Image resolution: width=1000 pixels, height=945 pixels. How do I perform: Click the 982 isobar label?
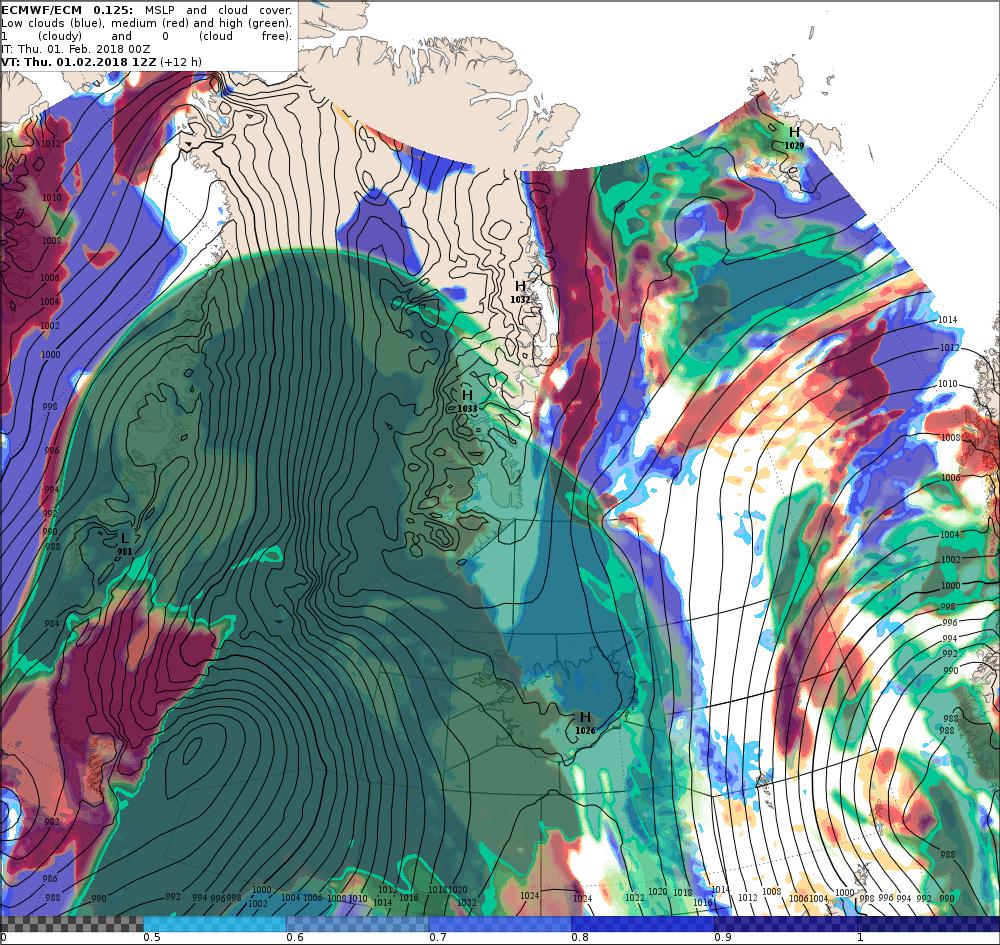click(52, 821)
